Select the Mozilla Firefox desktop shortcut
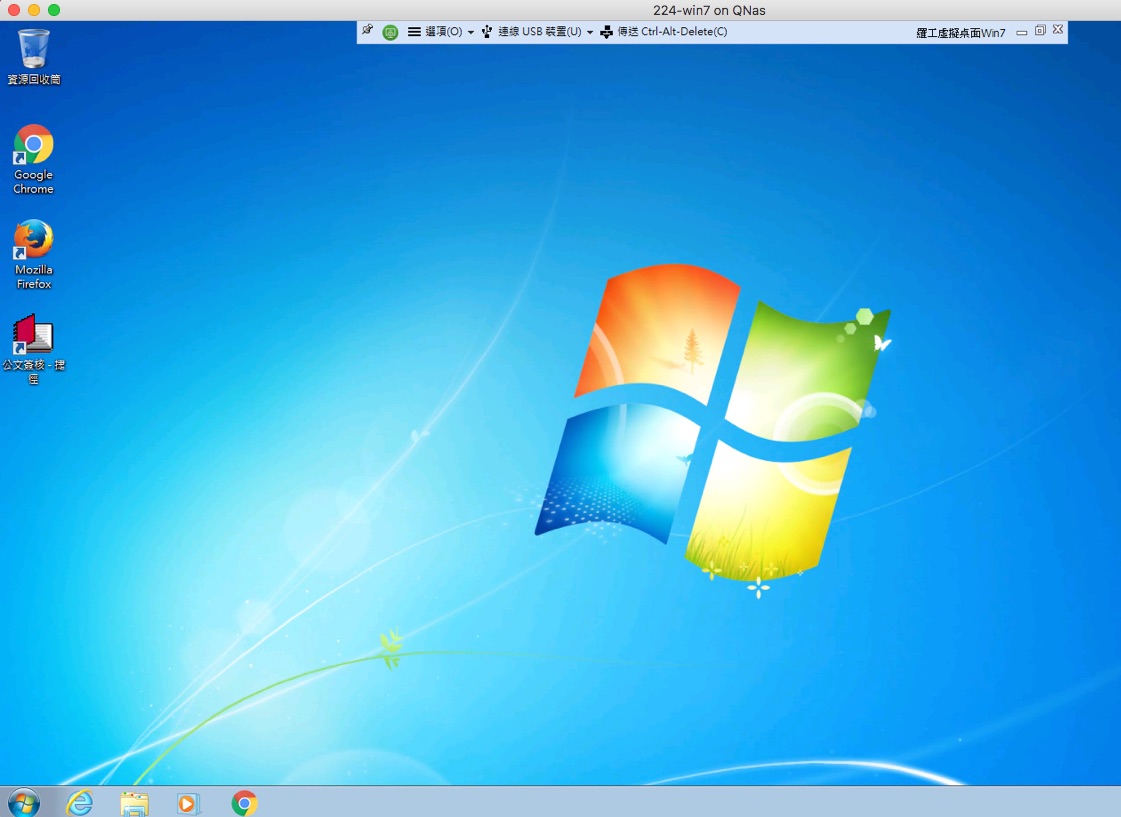Screen dimensions: 1121x817 [34, 254]
